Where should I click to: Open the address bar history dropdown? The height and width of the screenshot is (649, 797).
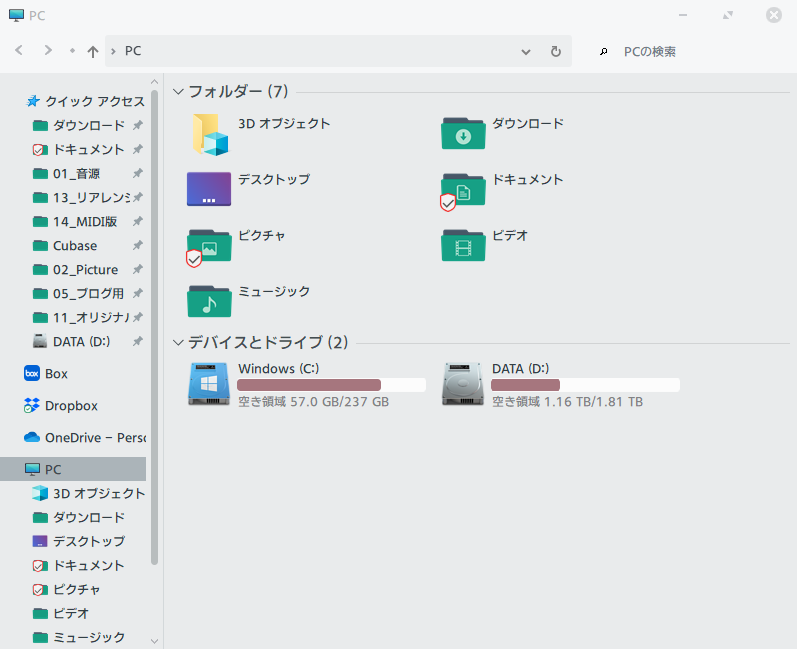click(526, 51)
